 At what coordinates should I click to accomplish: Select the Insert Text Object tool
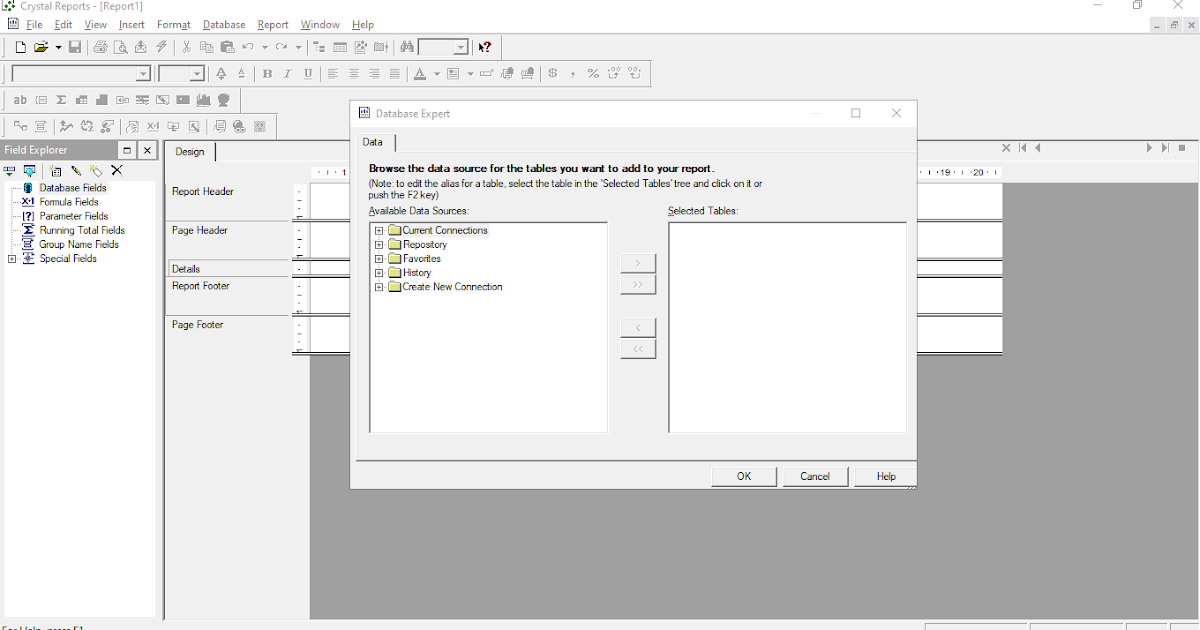click(20, 99)
